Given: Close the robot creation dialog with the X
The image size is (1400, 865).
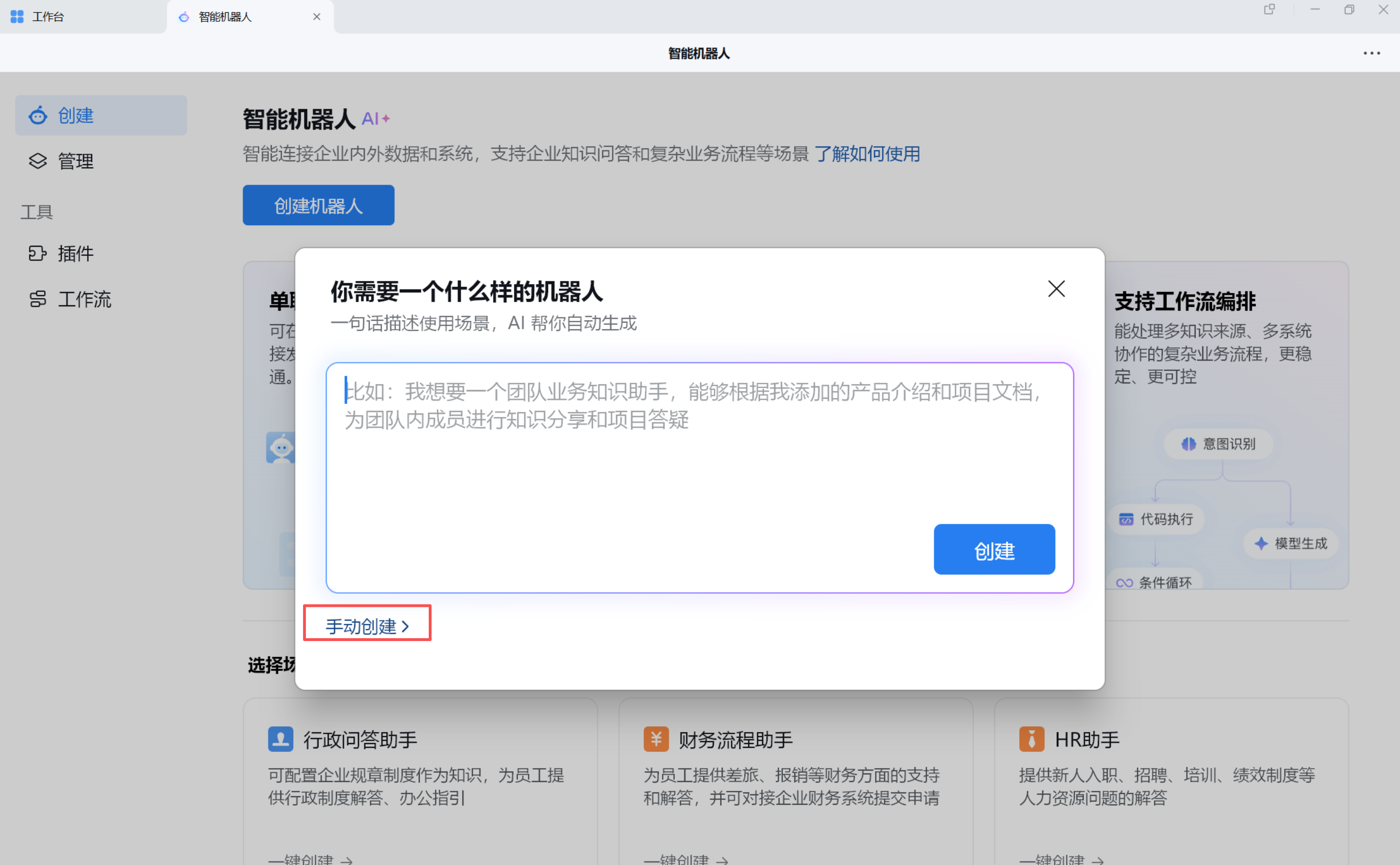Looking at the screenshot, I should (x=1056, y=289).
